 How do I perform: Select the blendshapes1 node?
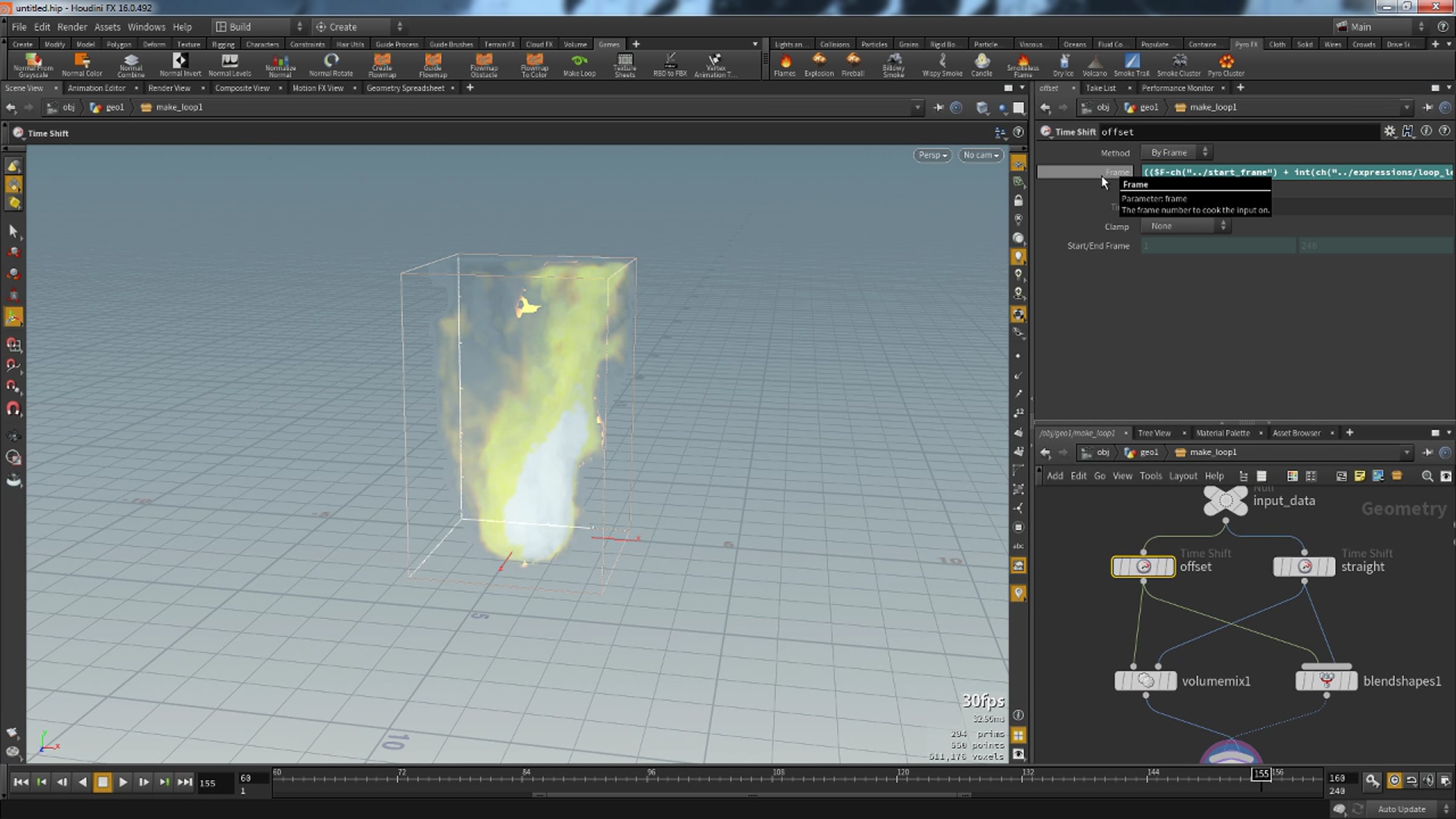(x=1326, y=681)
